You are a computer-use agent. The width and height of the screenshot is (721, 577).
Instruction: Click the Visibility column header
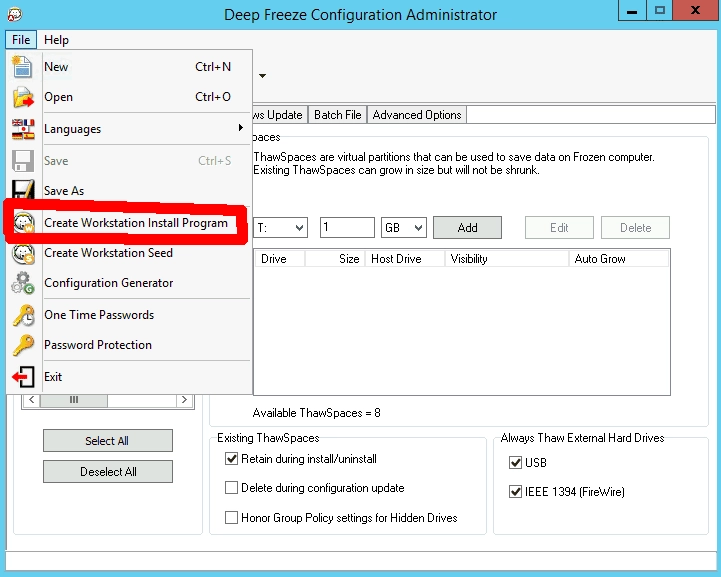pos(507,259)
